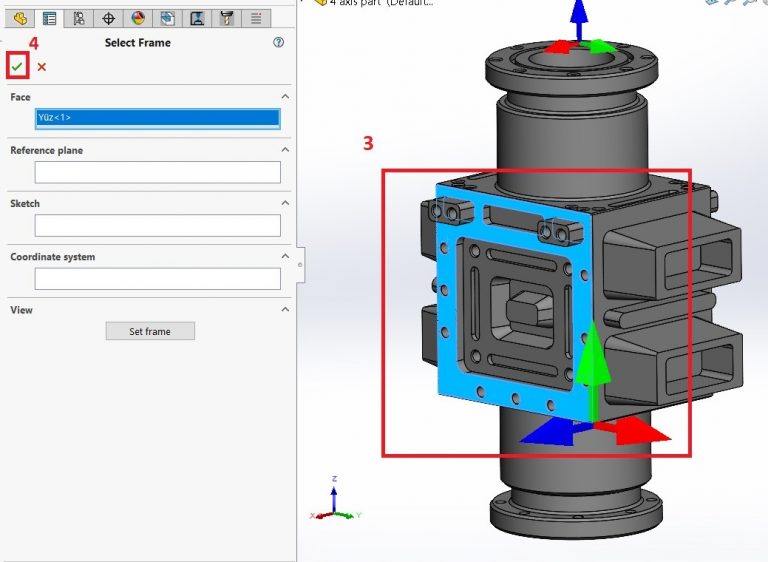
Task: Confirm Select Frame with green checkmark
Action: coord(17,67)
